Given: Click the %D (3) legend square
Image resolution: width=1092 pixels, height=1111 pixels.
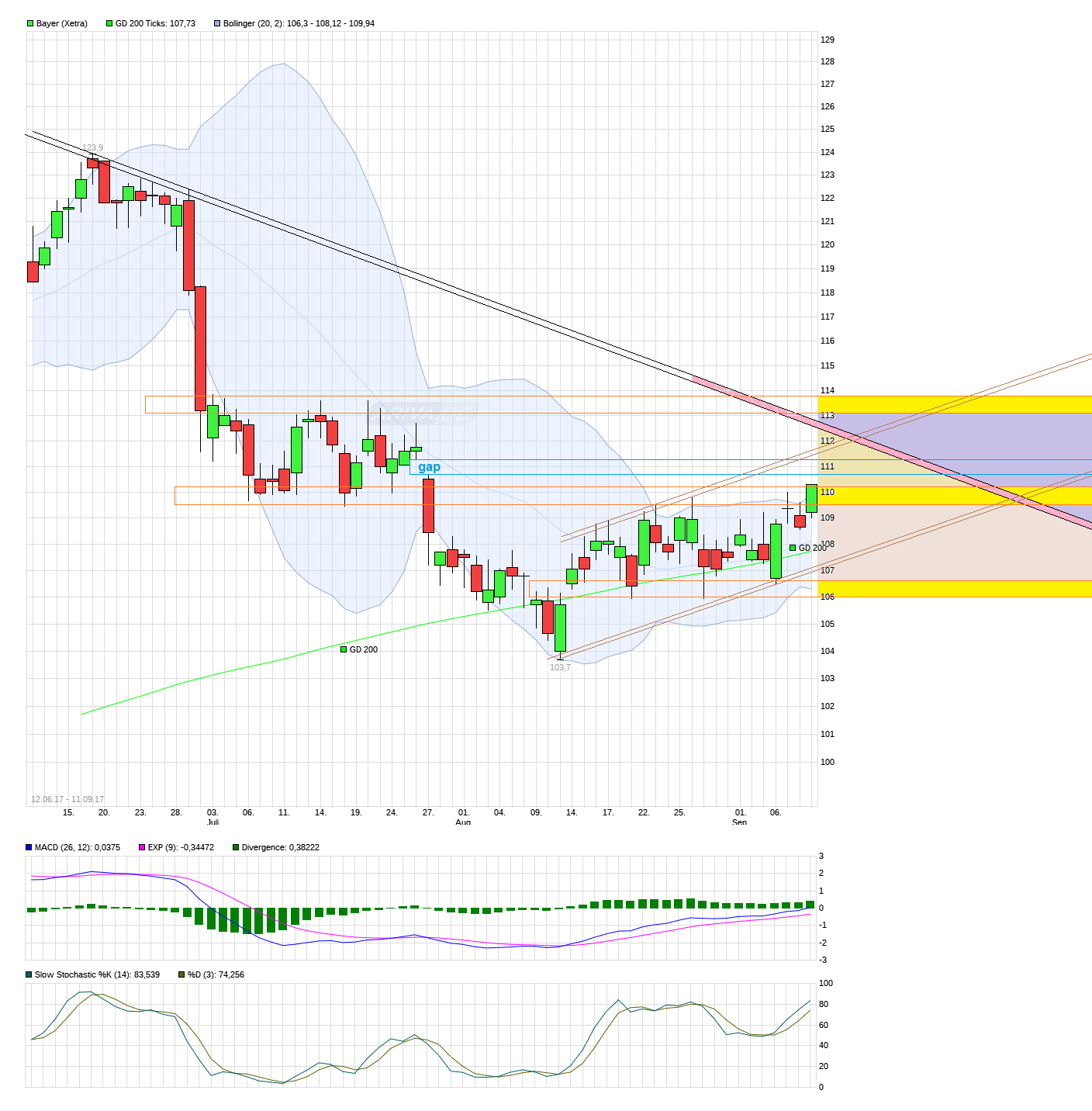Looking at the screenshot, I should coord(180,973).
